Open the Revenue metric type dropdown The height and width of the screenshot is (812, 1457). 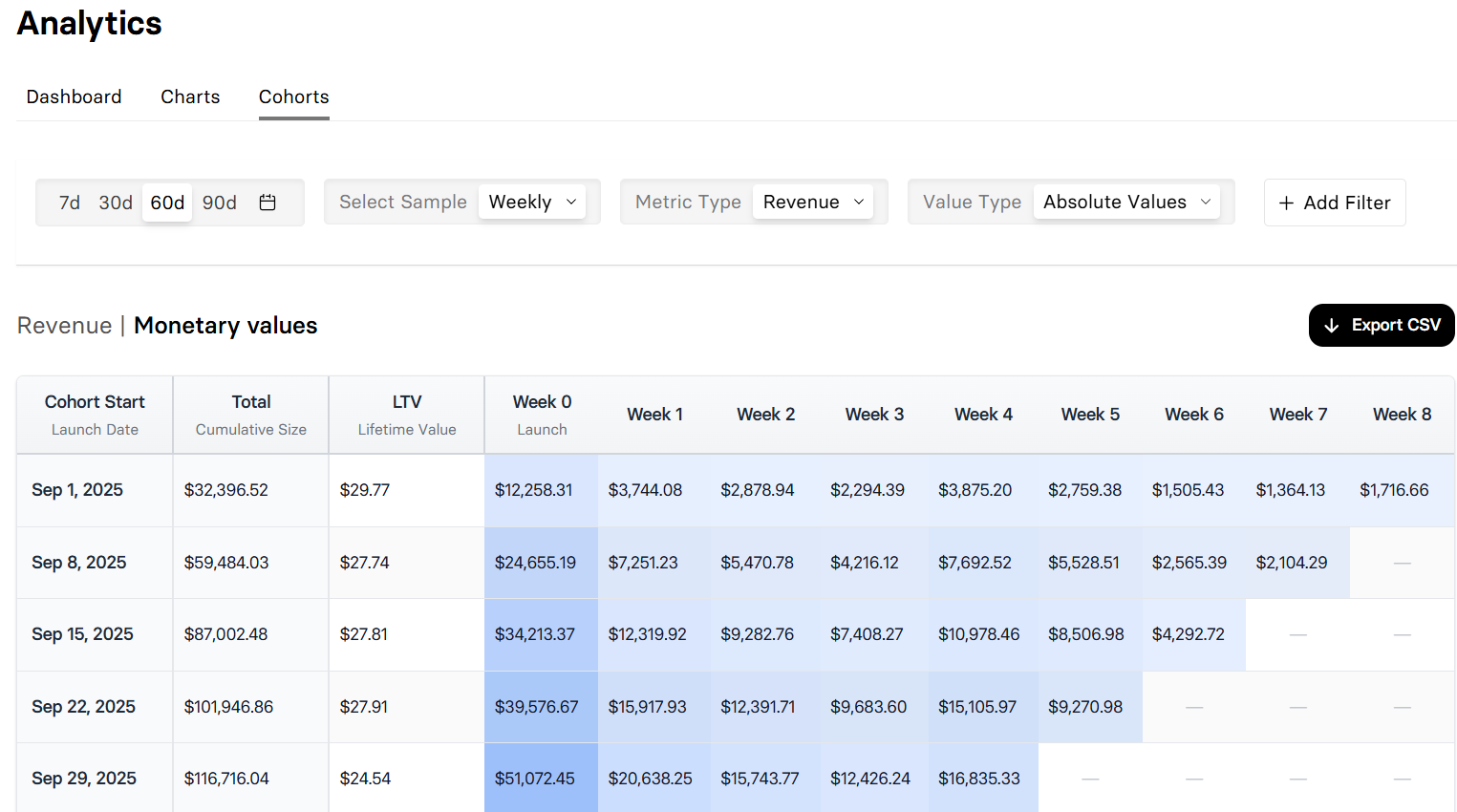point(813,202)
